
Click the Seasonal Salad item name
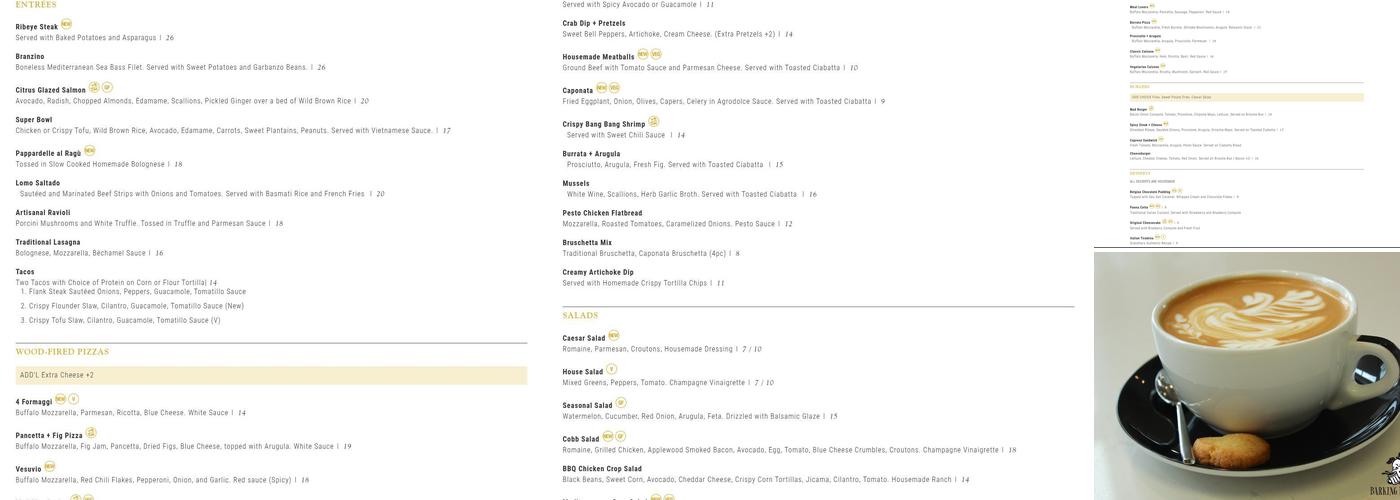click(x=588, y=406)
